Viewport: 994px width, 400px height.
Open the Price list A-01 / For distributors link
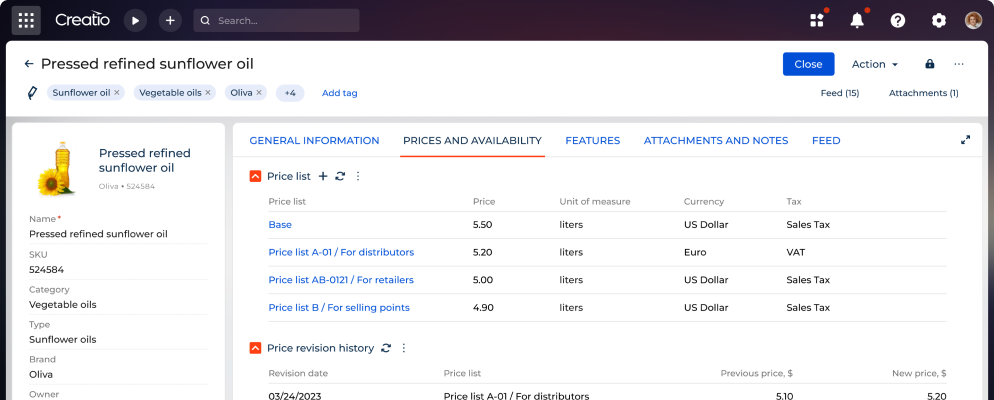(341, 253)
